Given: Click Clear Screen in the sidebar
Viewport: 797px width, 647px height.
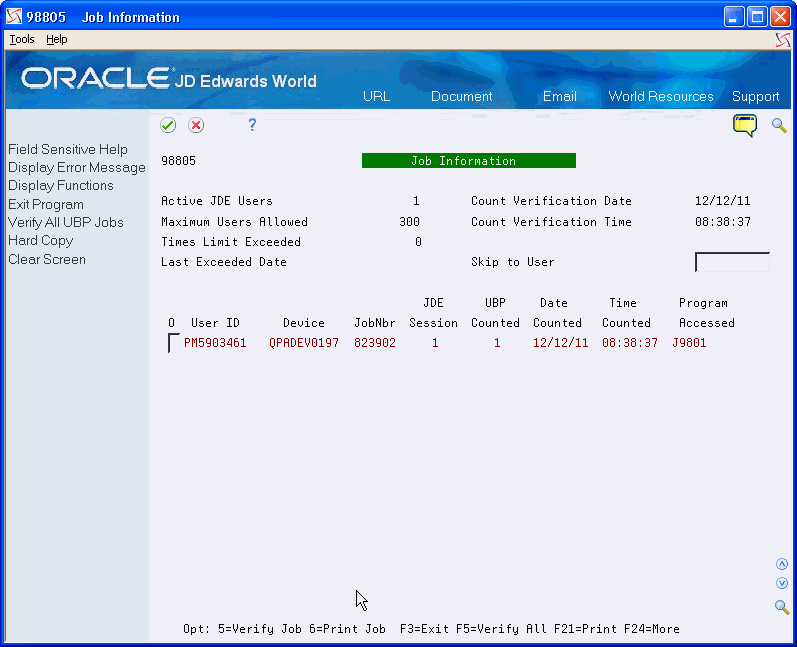Looking at the screenshot, I should 47,259.
